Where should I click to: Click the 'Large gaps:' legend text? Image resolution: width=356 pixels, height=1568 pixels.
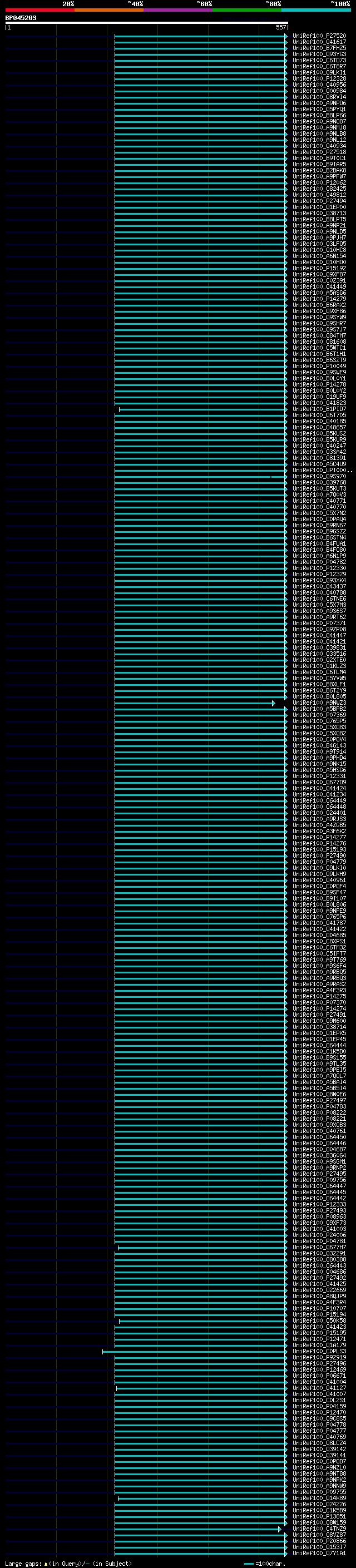[24, 1564]
